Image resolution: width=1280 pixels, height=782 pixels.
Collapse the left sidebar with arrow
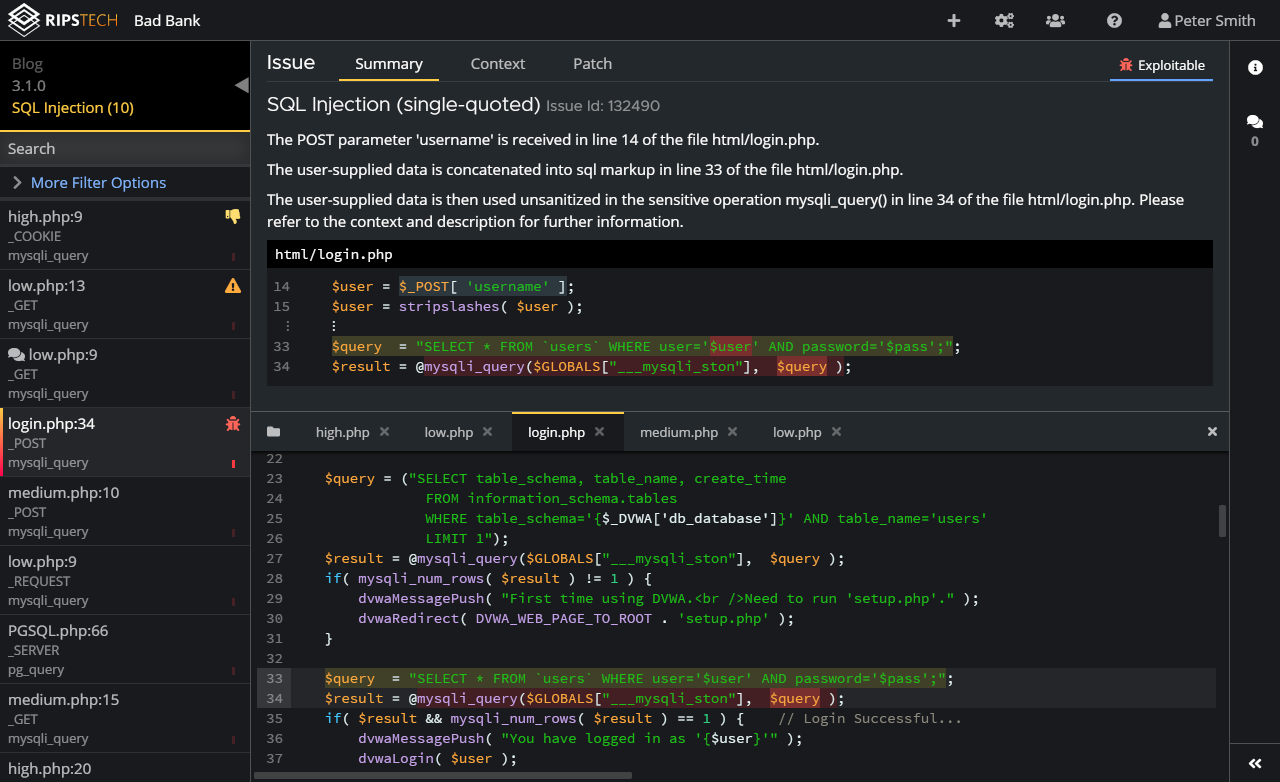[x=241, y=85]
